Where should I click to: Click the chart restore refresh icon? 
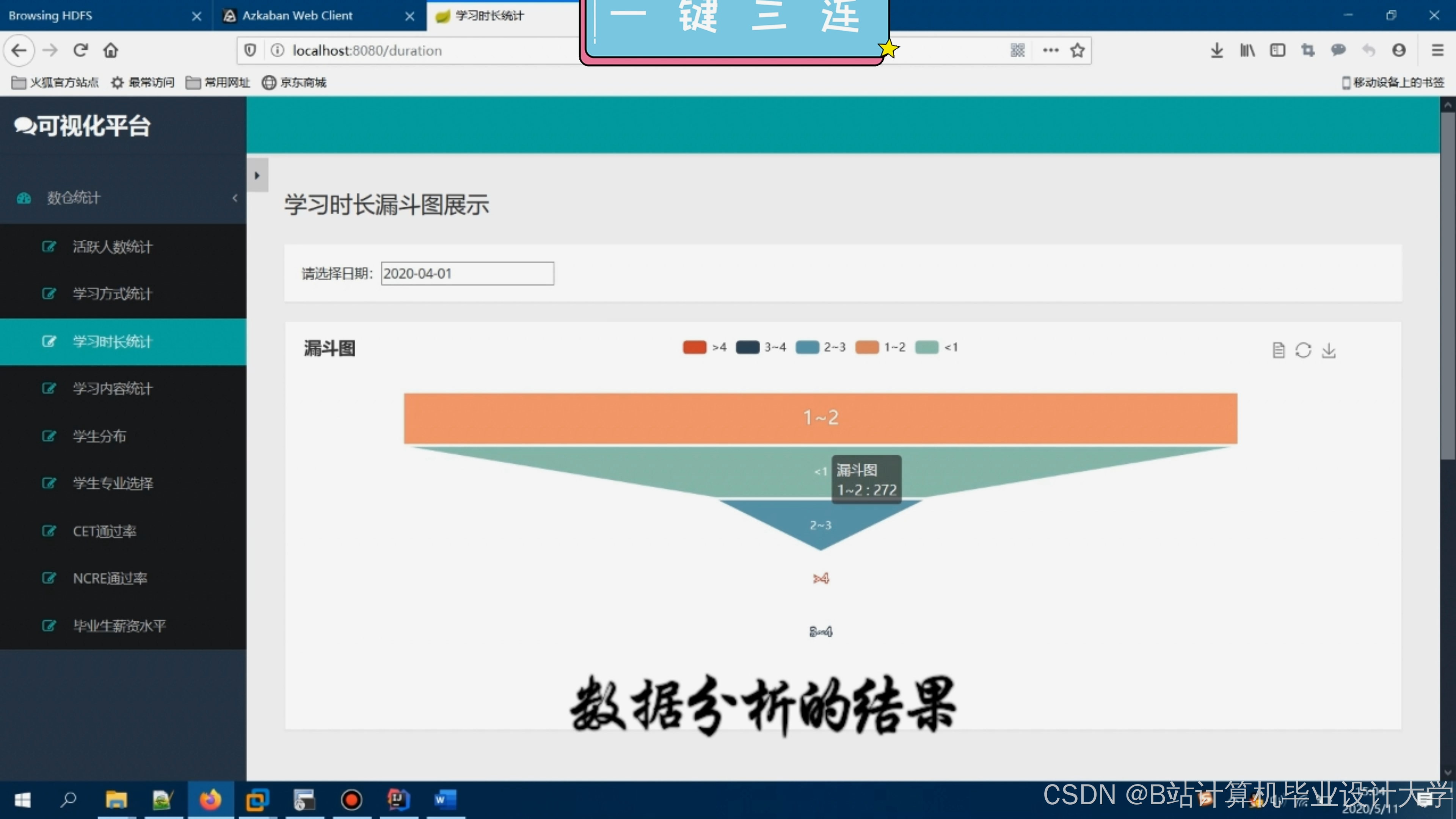coord(1303,350)
